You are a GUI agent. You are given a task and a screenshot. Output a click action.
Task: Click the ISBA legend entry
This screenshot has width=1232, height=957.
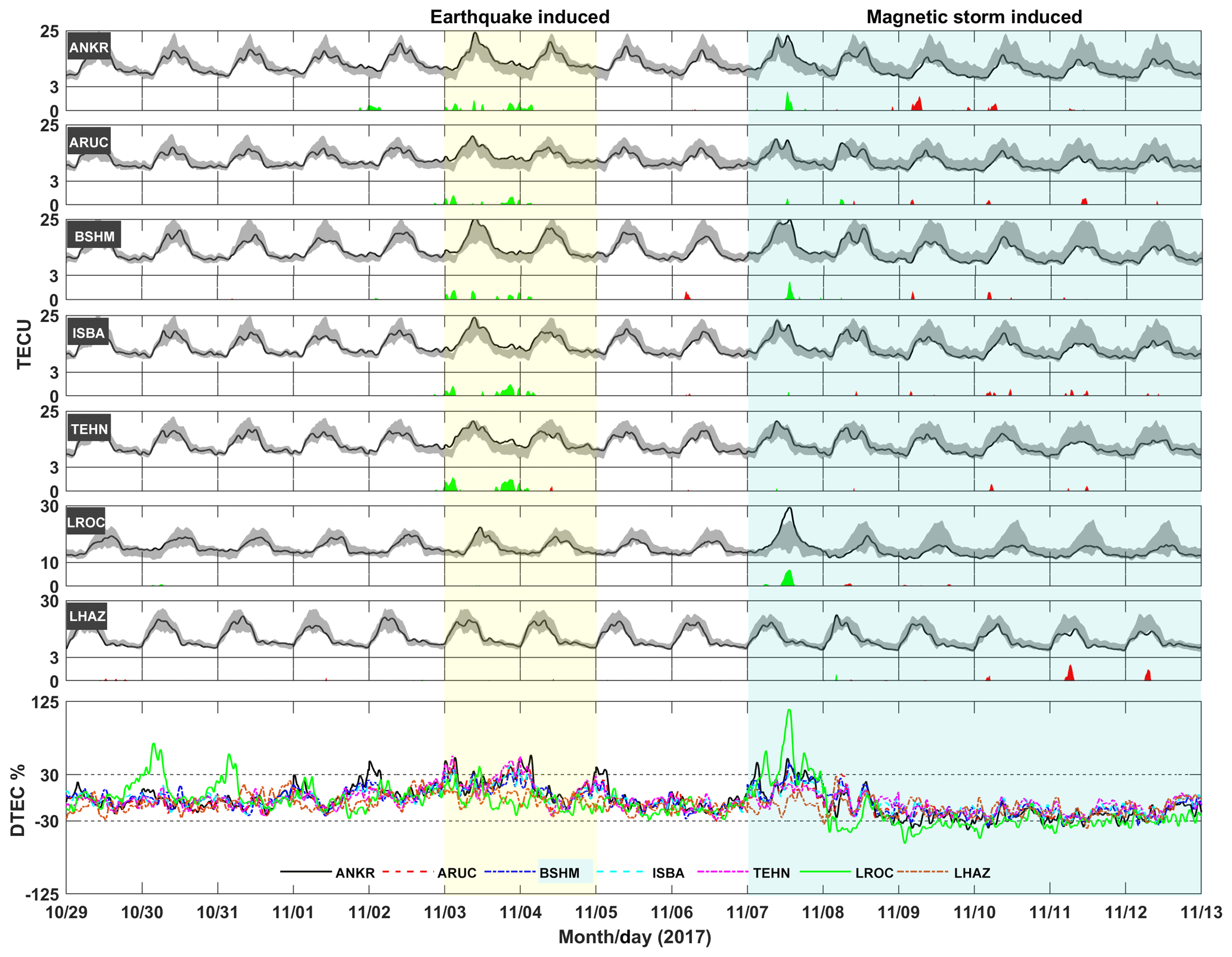pyautogui.click(x=668, y=873)
